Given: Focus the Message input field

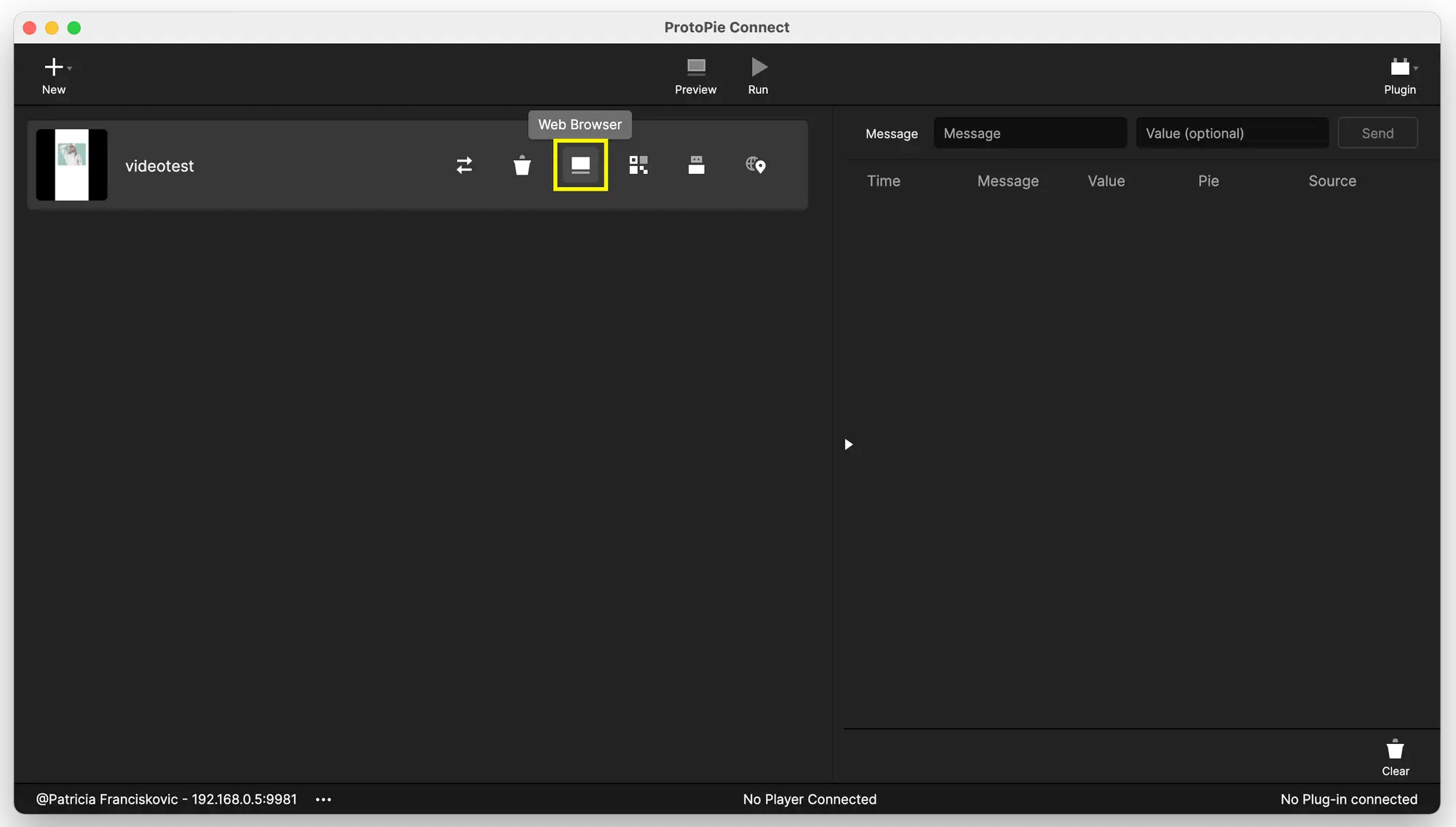Looking at the screenshot, I should point(1029,133).
